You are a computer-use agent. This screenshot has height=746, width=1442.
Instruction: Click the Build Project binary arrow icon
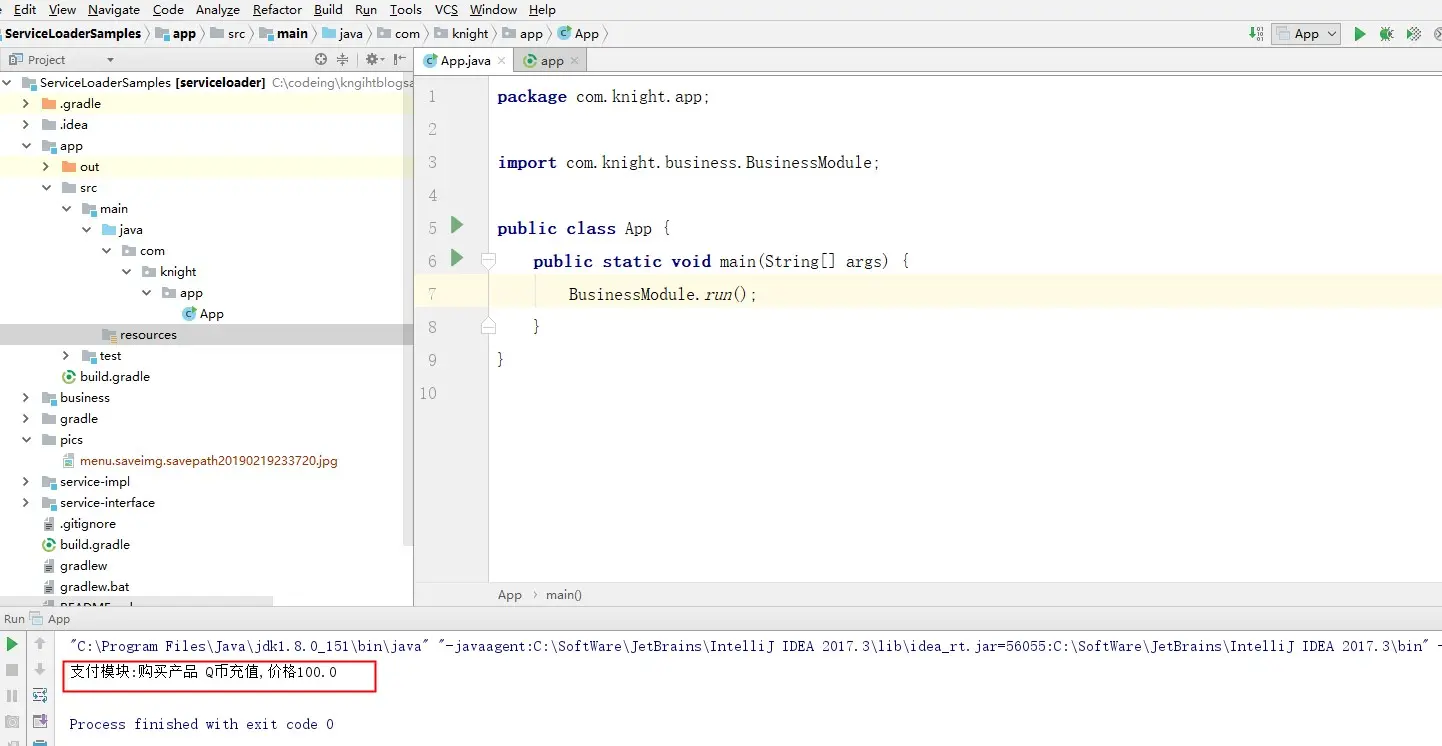pyautogui.click(x=1256, y=34)
